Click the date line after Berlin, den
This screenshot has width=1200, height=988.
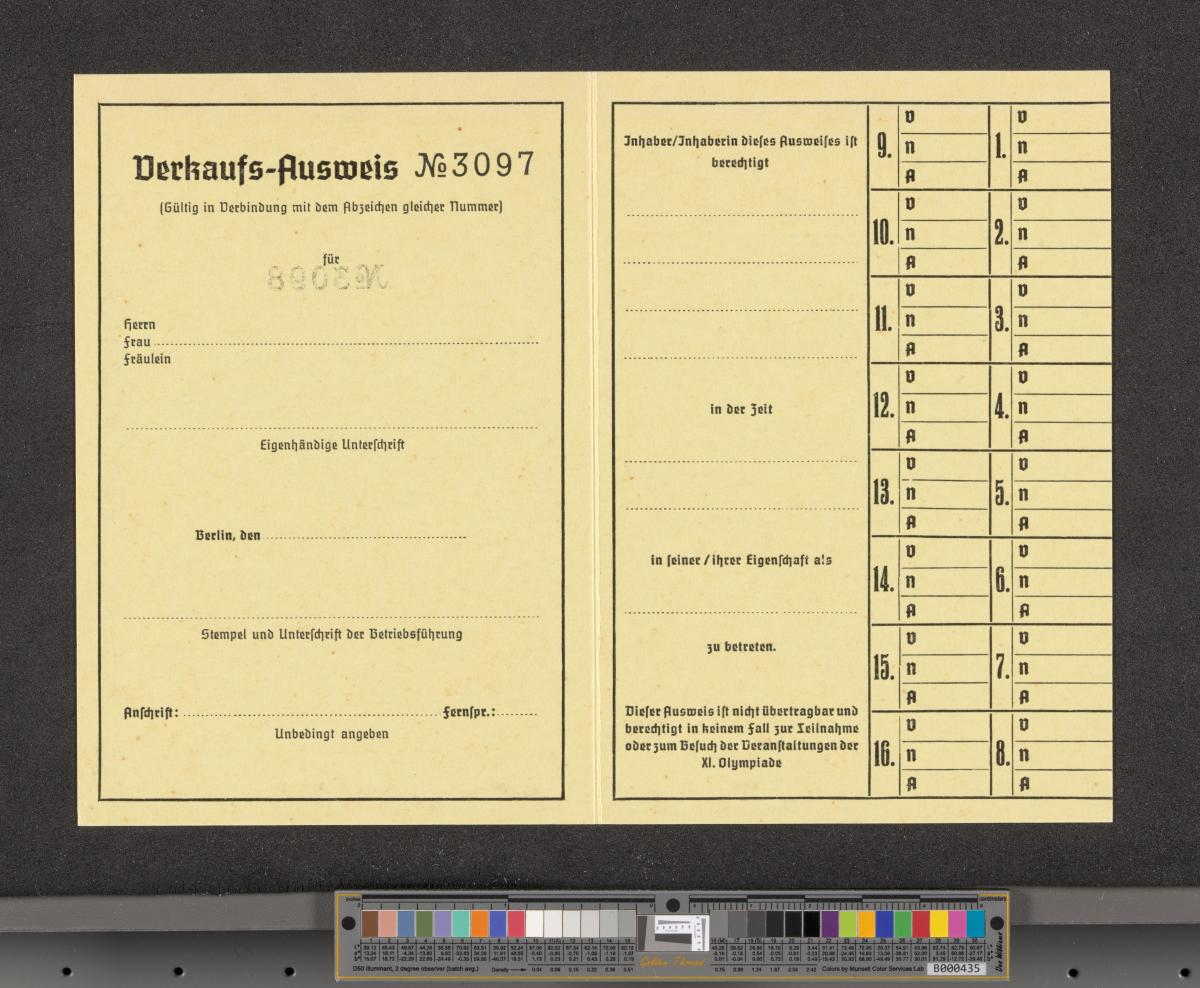click(365, 537)
